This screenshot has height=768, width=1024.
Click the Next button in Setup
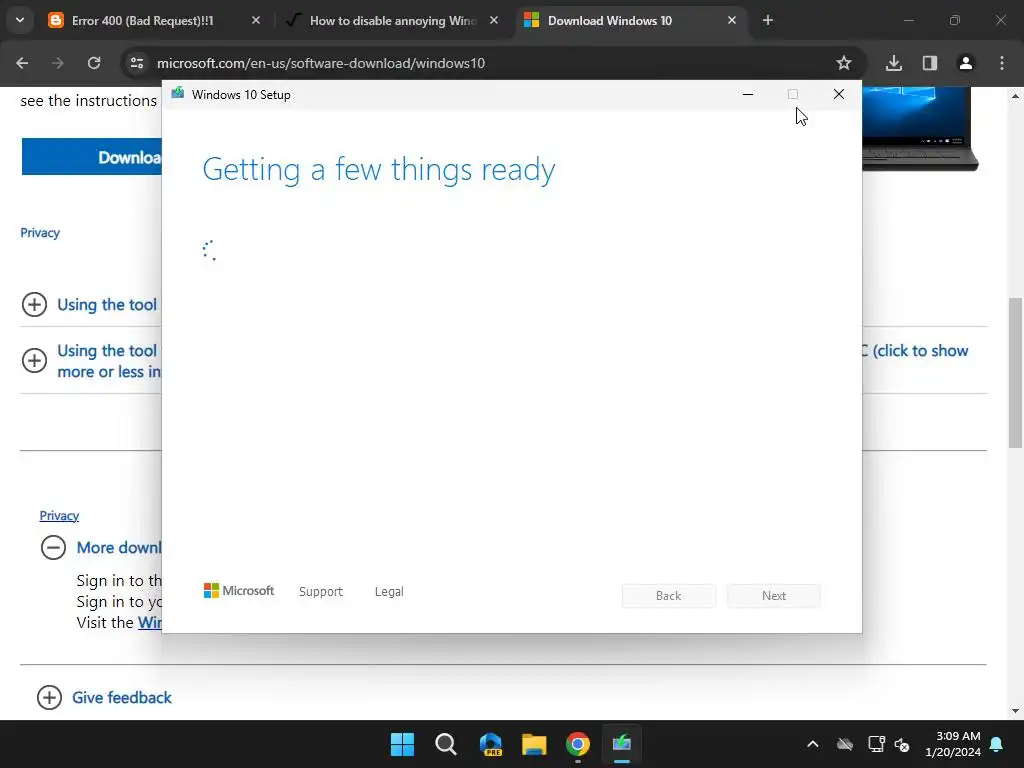774,596
